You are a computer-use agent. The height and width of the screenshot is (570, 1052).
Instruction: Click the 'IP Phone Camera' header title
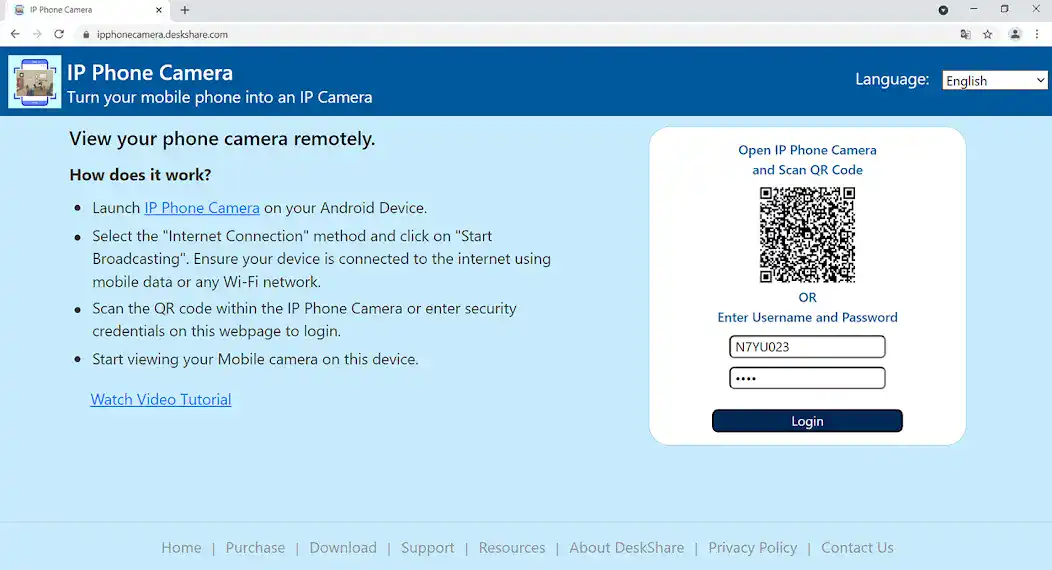[x=150, y=72]
